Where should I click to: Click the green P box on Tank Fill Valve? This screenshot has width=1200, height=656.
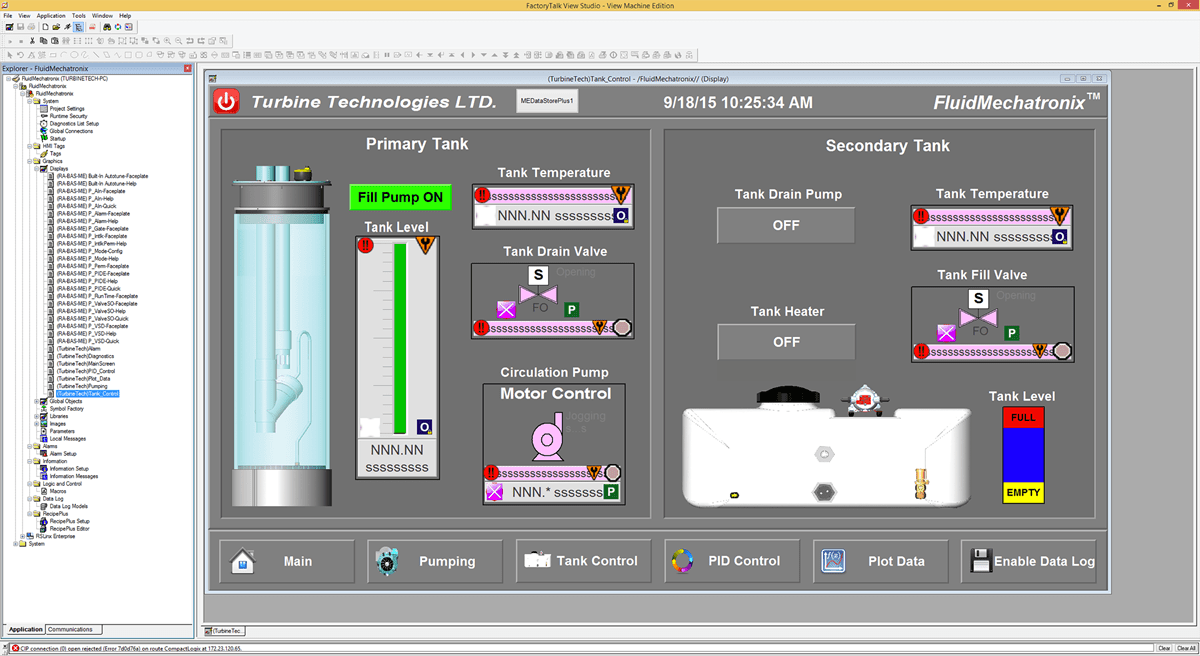point(1012,333)
